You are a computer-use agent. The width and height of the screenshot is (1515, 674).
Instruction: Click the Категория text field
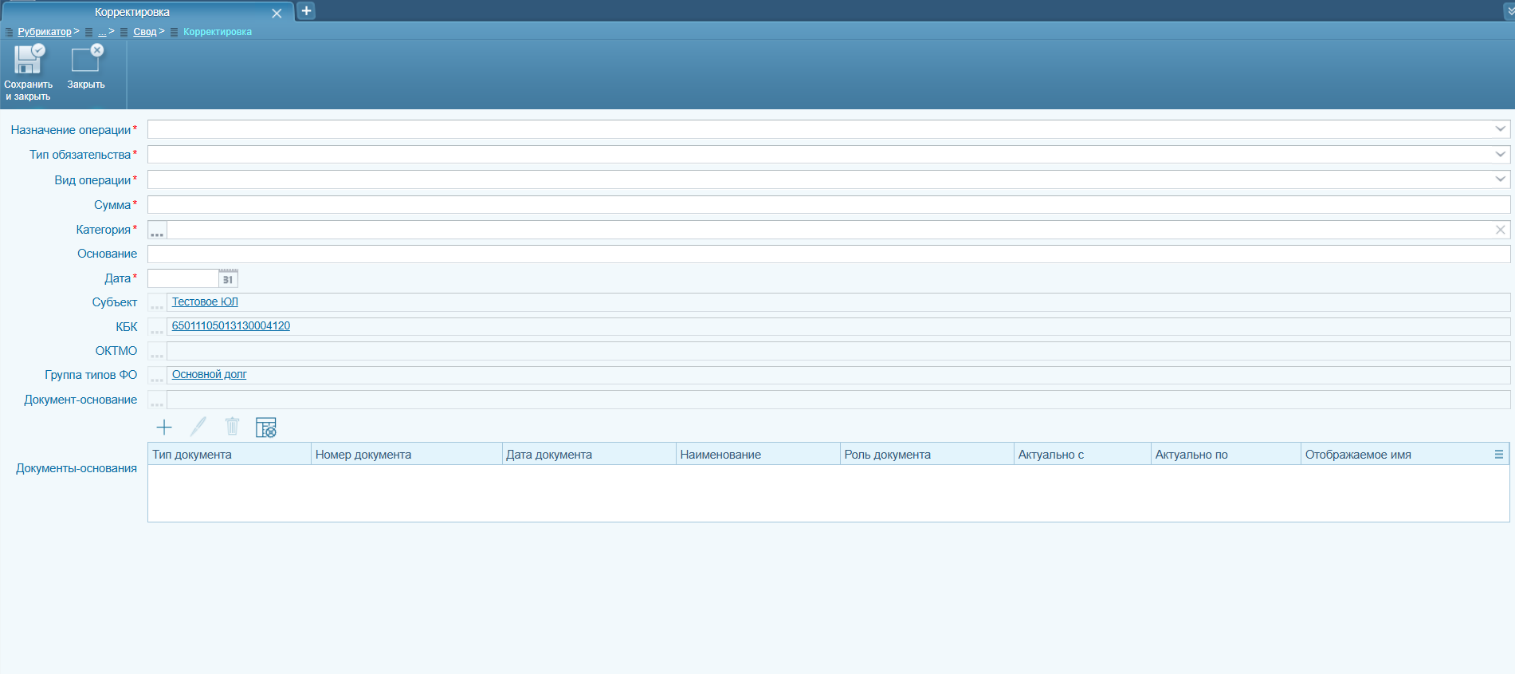830,230
